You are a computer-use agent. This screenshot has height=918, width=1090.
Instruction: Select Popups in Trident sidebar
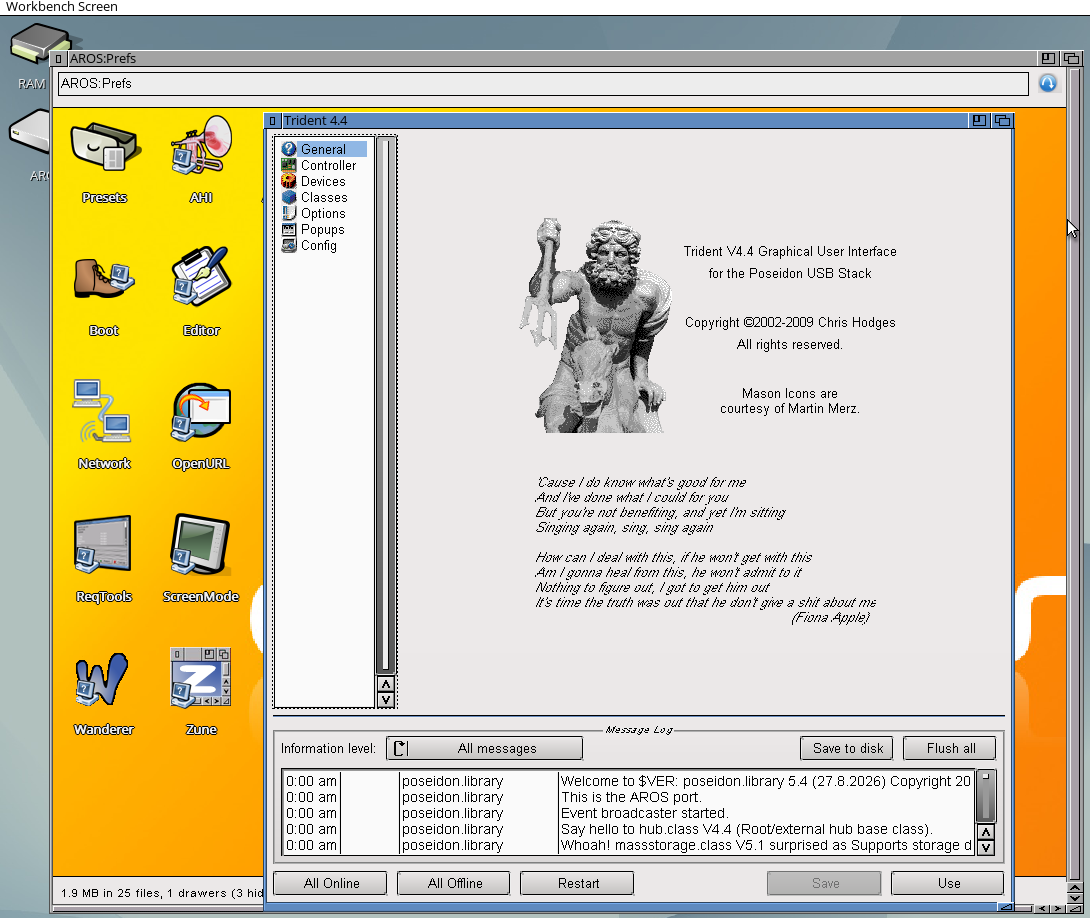coord(323,229)
